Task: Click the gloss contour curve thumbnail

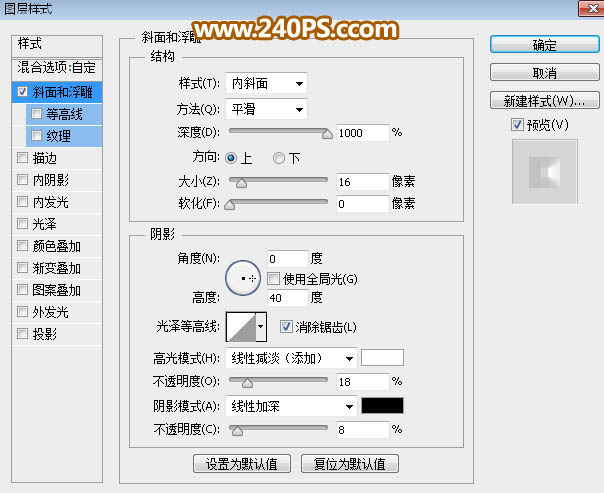Action: tap(241, 327)
